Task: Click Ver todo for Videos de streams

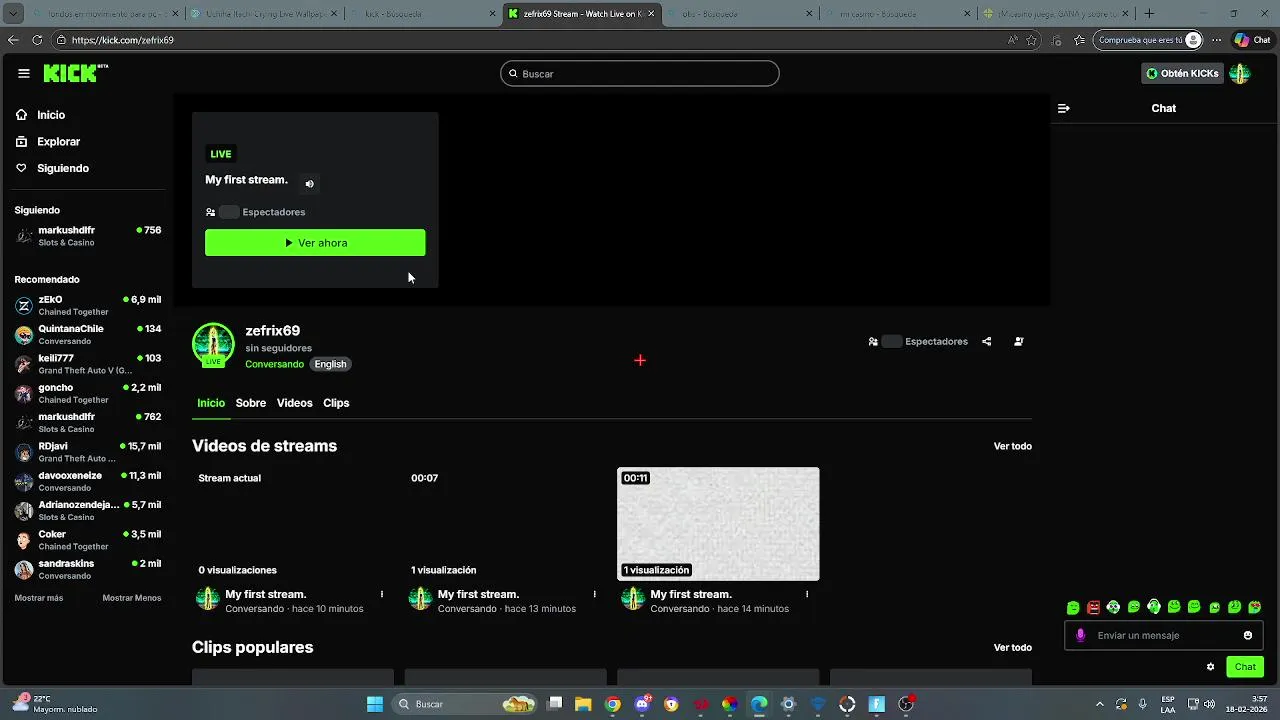Action: click(x=1012, y=446)
